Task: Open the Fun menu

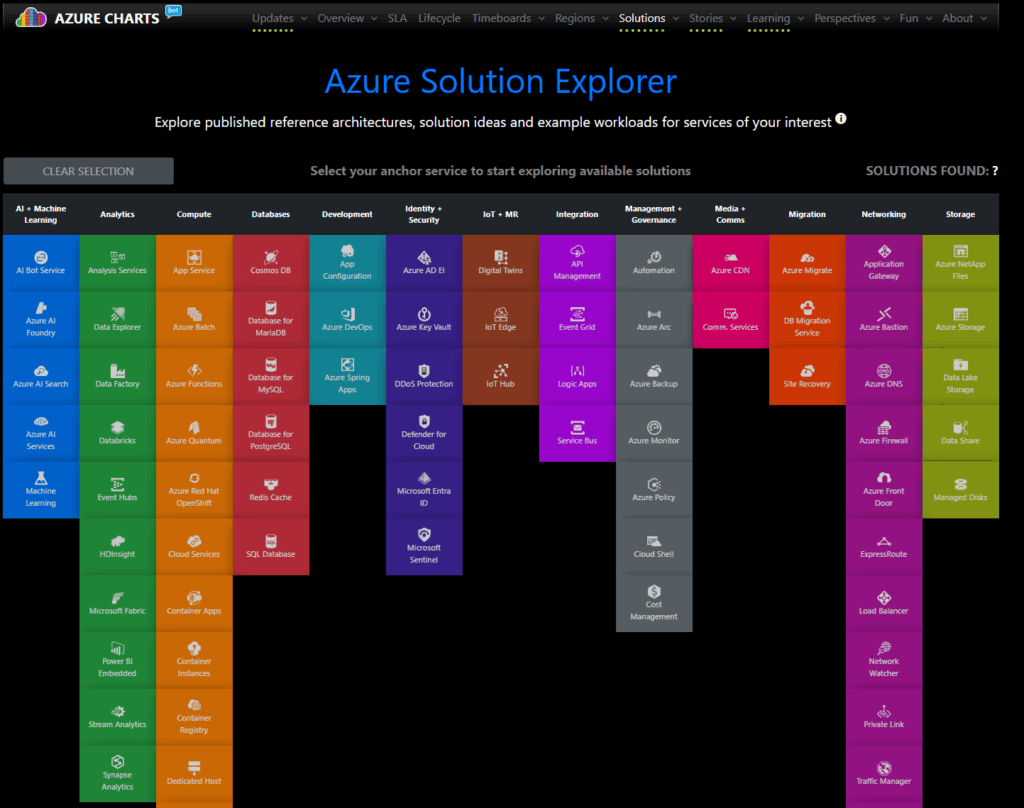Action: (x=915, y=18)
